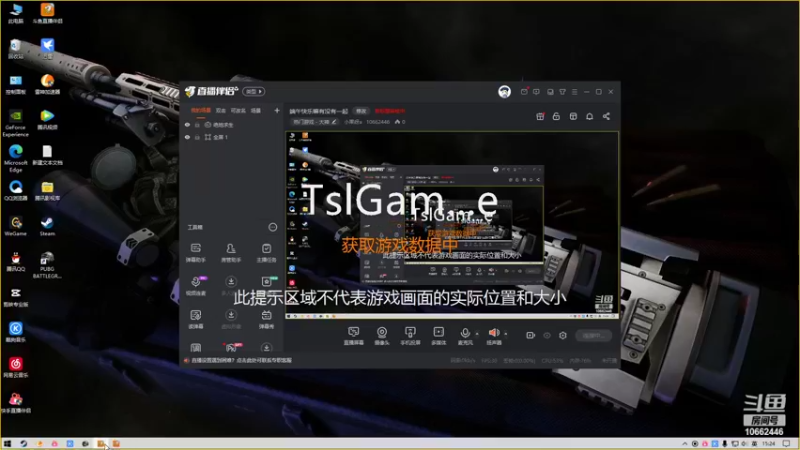Open the hamburger menu icon in title bar
Image resolution: width=800 pixels, height=450 pixels.
(x=574, y=92)
